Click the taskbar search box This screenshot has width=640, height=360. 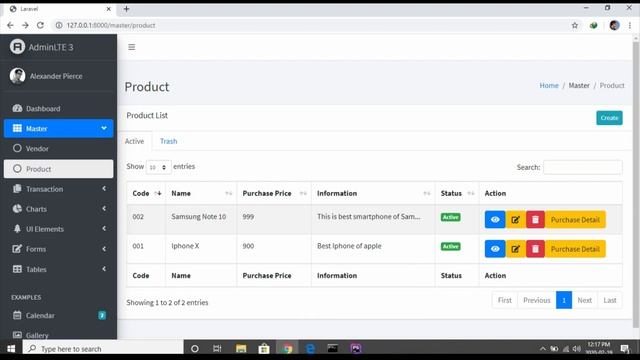tap(103, 349)
